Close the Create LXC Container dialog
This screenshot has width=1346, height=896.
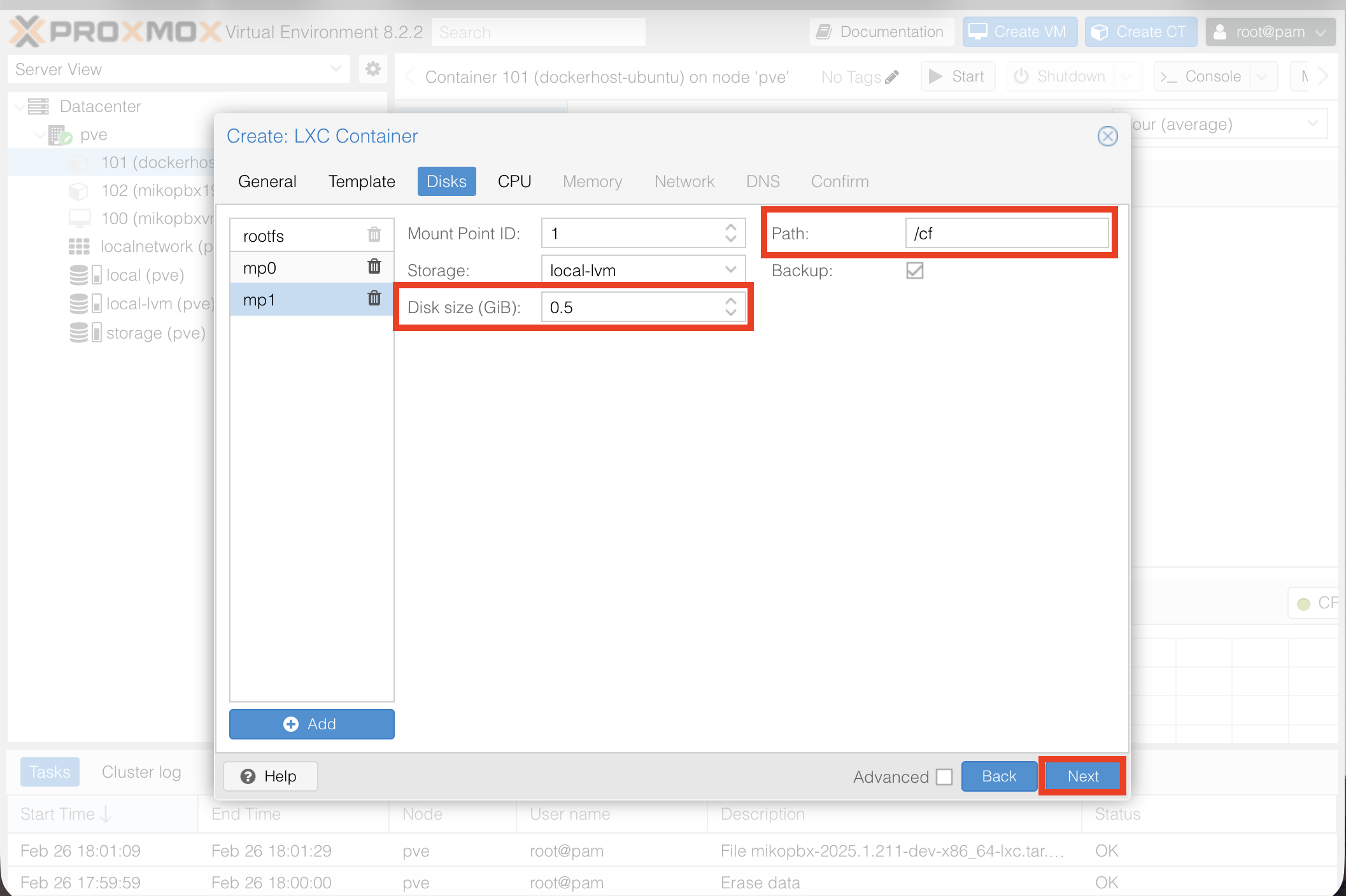coord(1107,136)
